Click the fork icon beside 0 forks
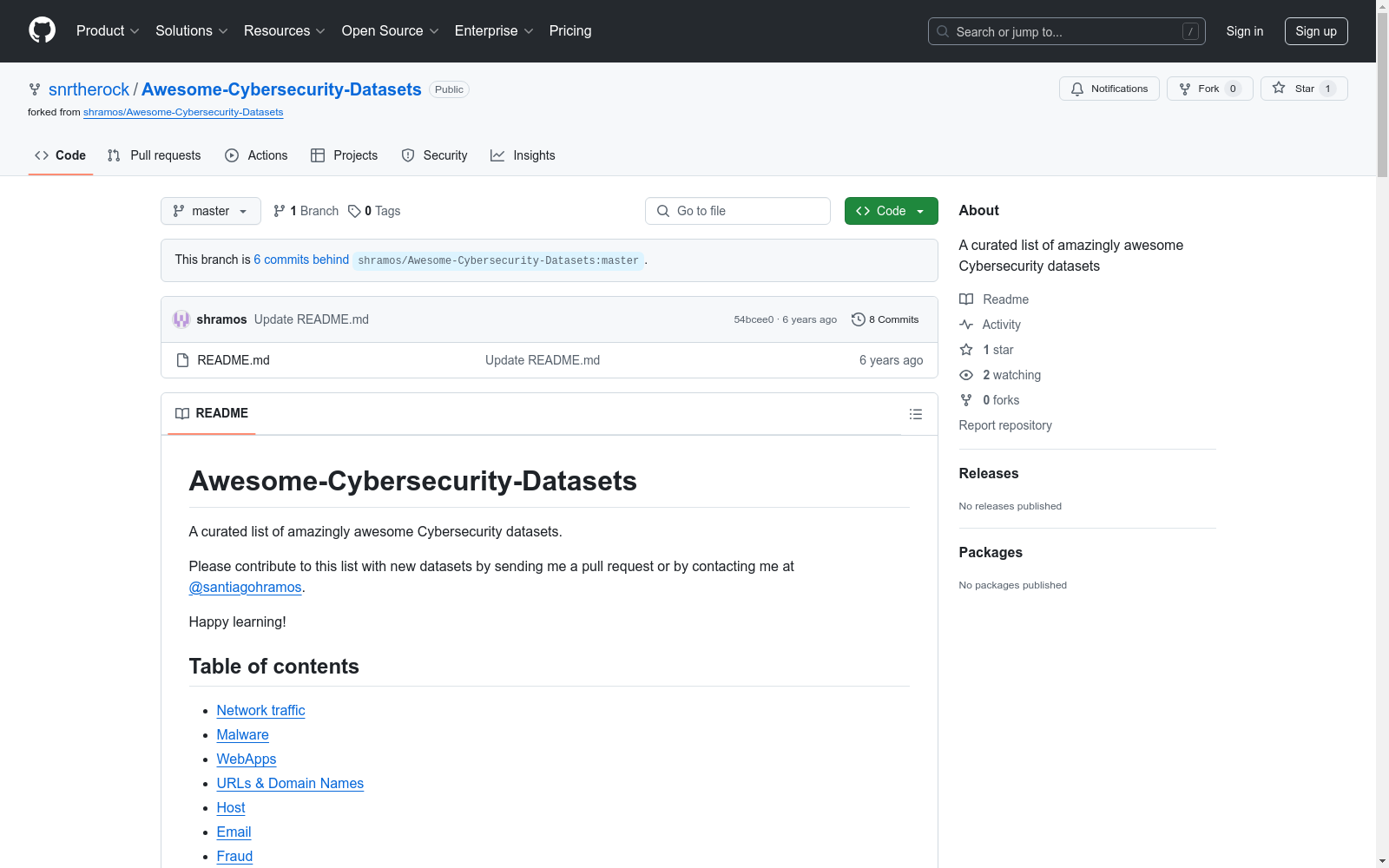 966,400
